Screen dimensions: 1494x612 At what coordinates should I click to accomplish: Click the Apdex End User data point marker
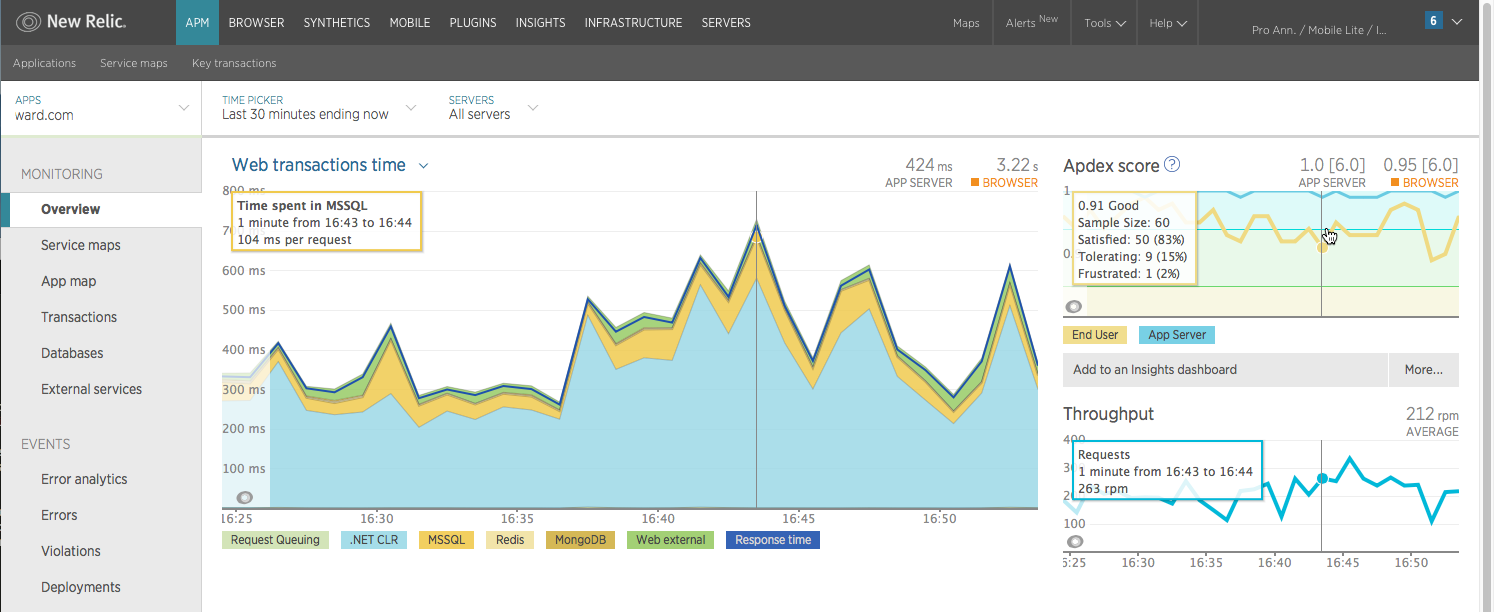[x=1322, y=246]
